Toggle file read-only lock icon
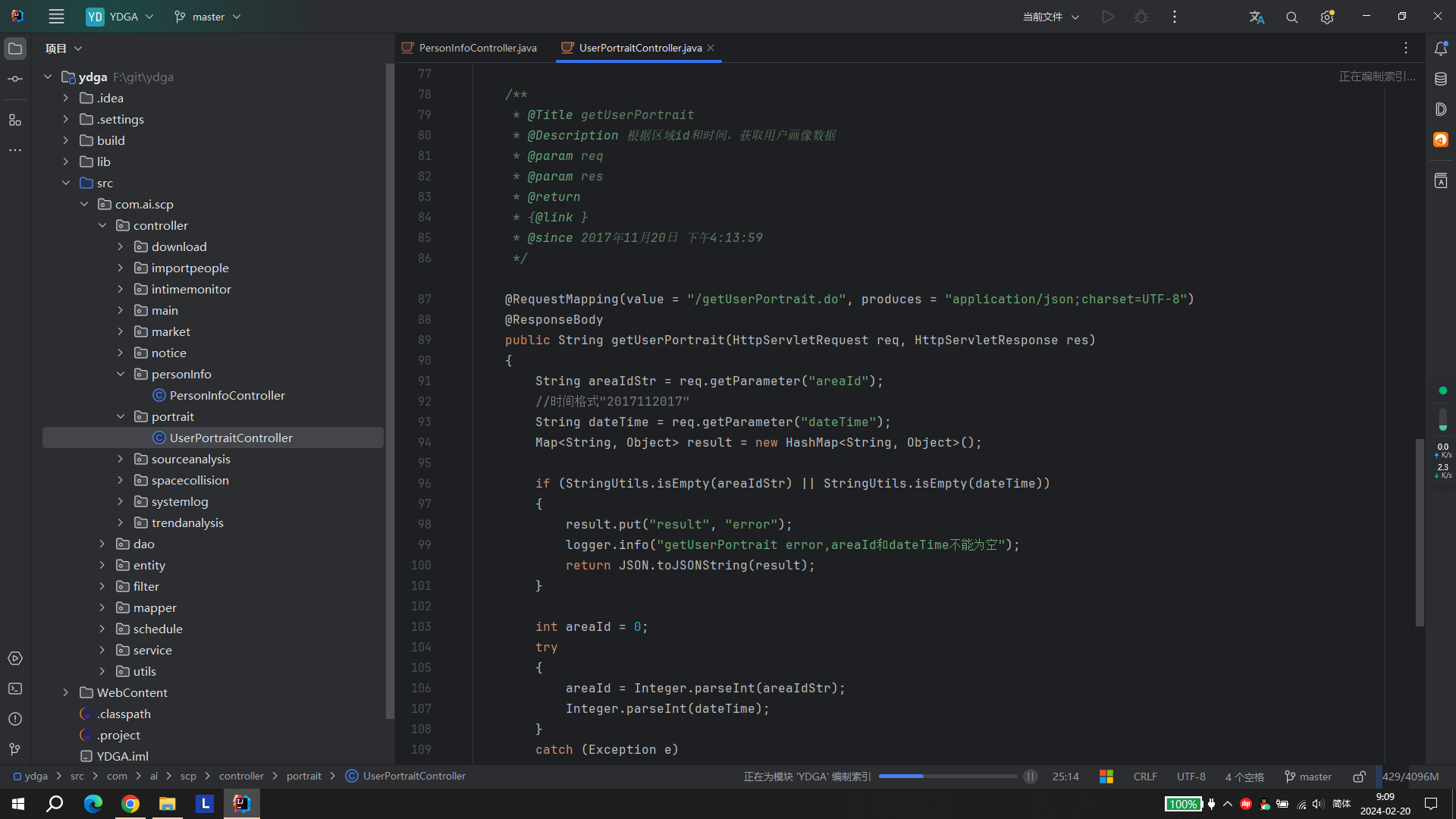 point(1360,777)
